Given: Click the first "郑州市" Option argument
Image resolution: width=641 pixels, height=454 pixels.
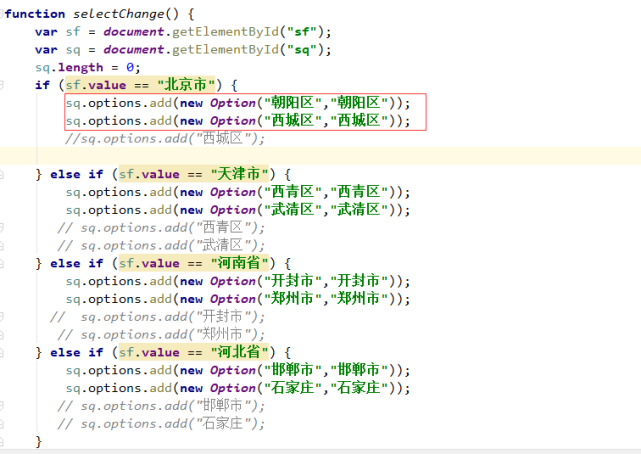Looking at the screenshot, I should [x=293, y=299].
